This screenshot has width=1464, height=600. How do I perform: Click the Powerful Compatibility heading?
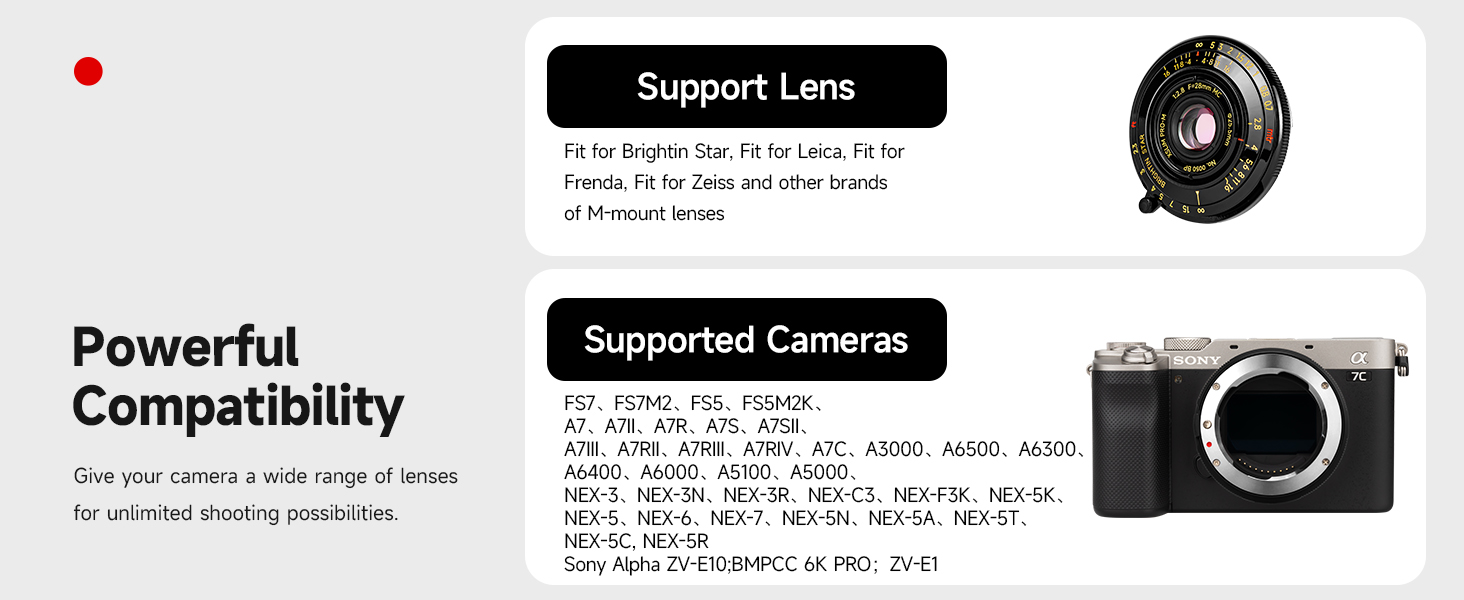coord(238,376)
